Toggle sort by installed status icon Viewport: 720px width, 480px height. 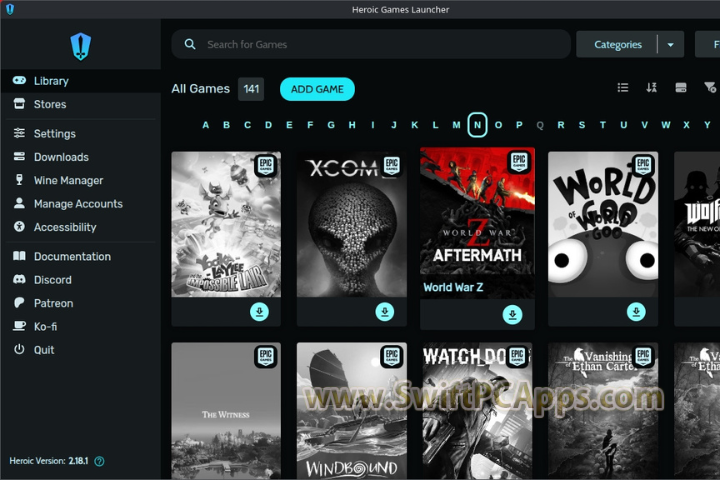(x=681, y=87)
